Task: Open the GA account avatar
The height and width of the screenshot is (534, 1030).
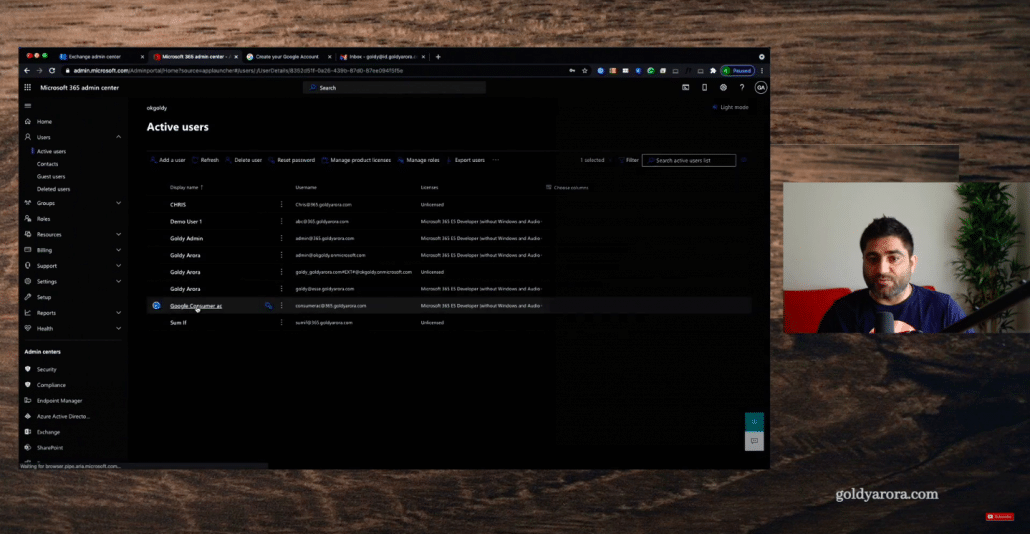Action: pyautogui.click(x=761, y=87)
